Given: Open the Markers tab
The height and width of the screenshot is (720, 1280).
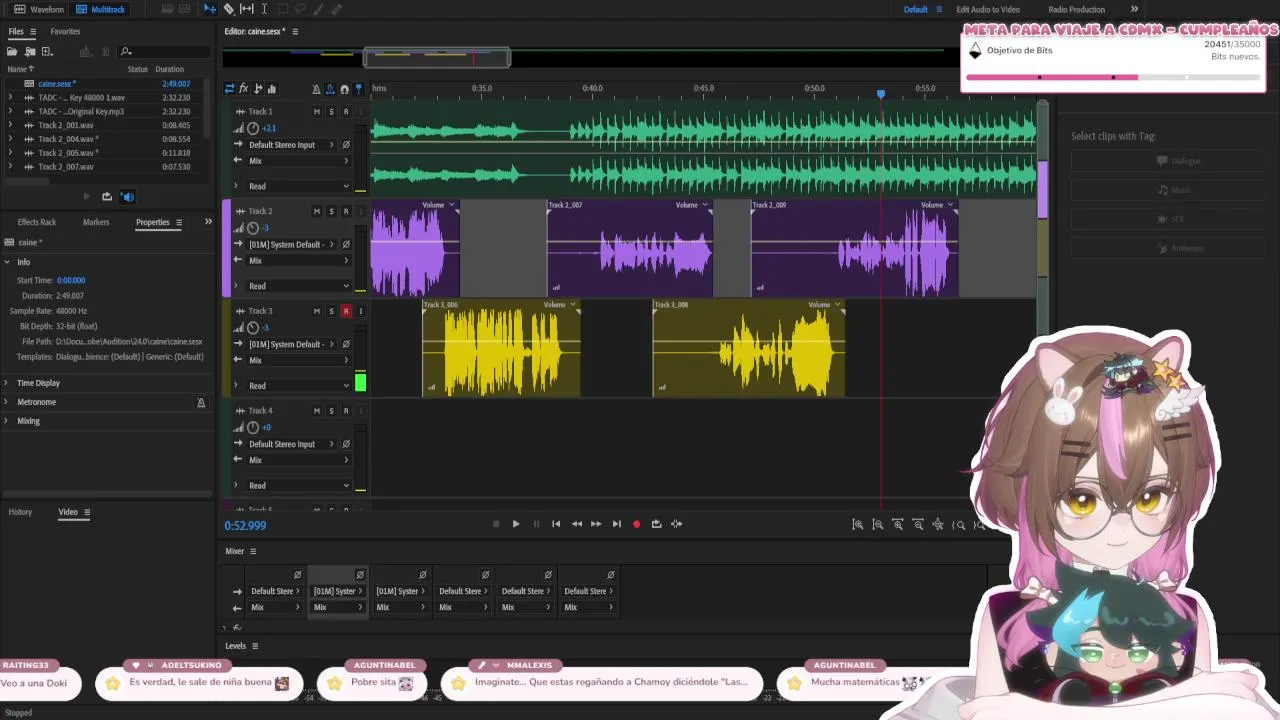Looking at the screenshot, I should coord(96,222).
